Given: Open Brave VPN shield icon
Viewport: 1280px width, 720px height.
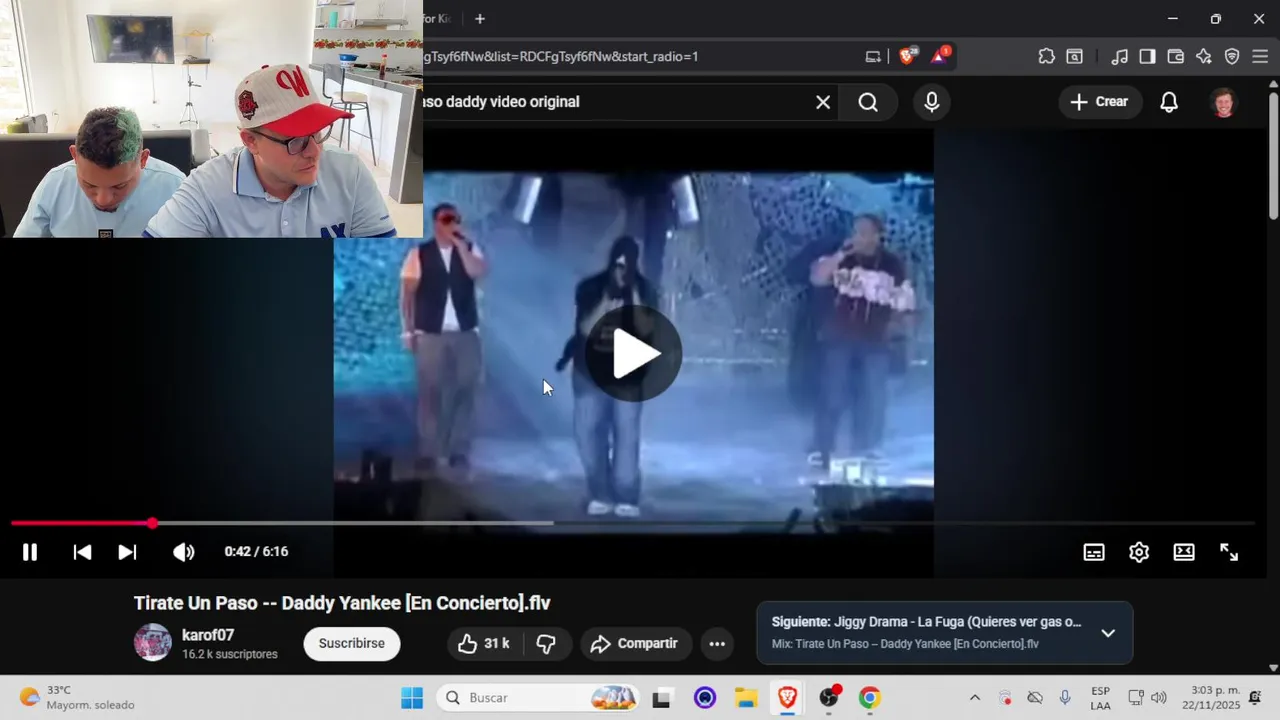Looking at the screenshot, I should click(x=1232, y=57).
